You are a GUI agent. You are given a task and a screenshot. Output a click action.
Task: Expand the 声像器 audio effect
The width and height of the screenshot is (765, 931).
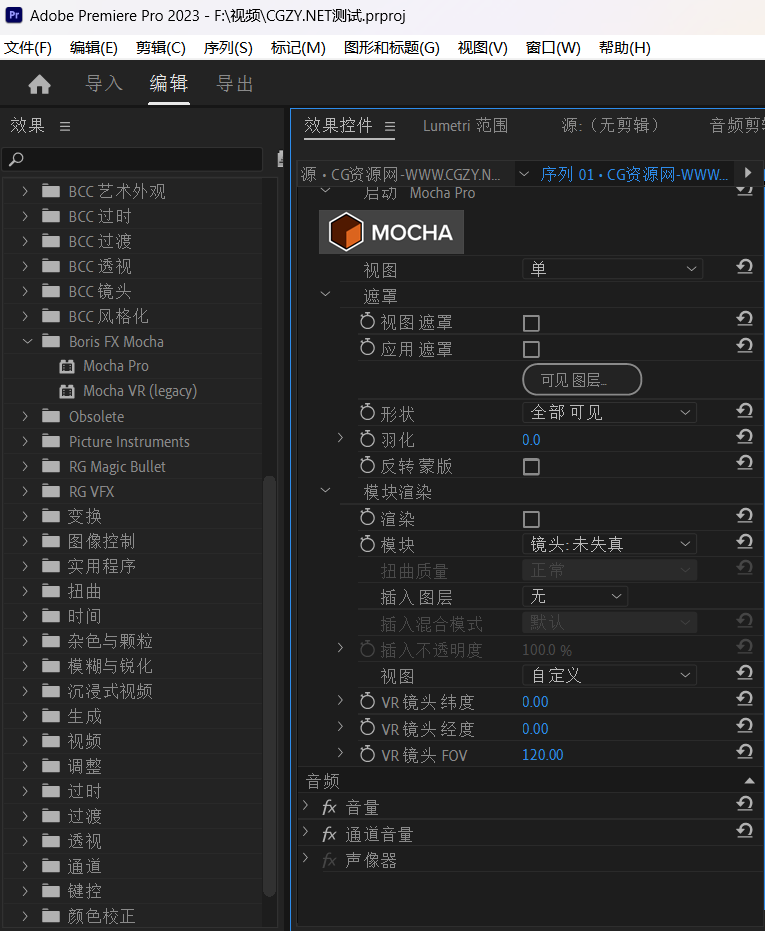[306, 858]
